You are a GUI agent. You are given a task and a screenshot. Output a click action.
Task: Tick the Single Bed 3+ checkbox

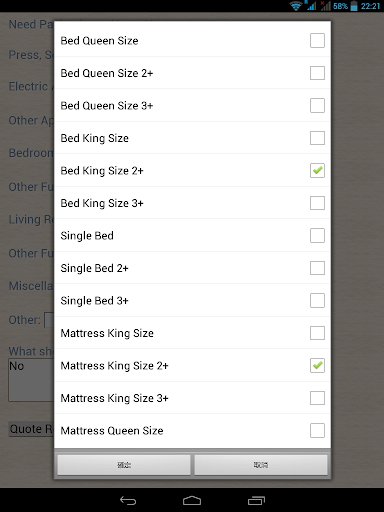coord(317,300)
